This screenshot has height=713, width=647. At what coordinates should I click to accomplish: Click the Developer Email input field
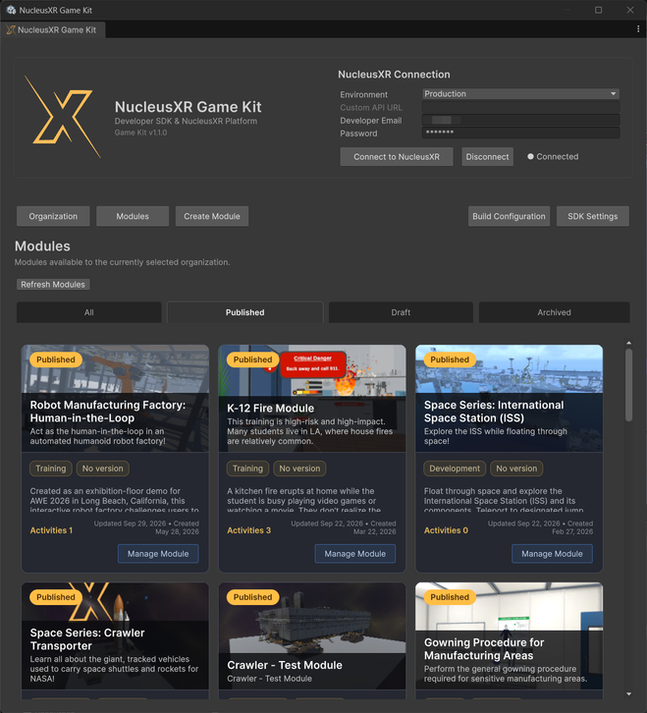(521, 120)
